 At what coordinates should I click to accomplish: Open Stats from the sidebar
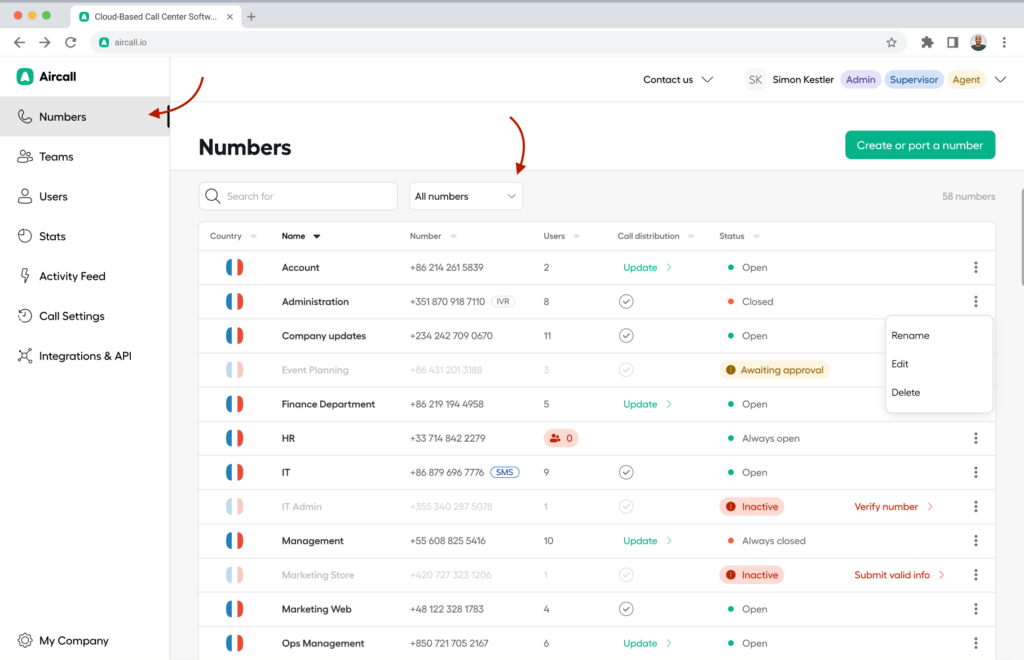pos(52,237)
